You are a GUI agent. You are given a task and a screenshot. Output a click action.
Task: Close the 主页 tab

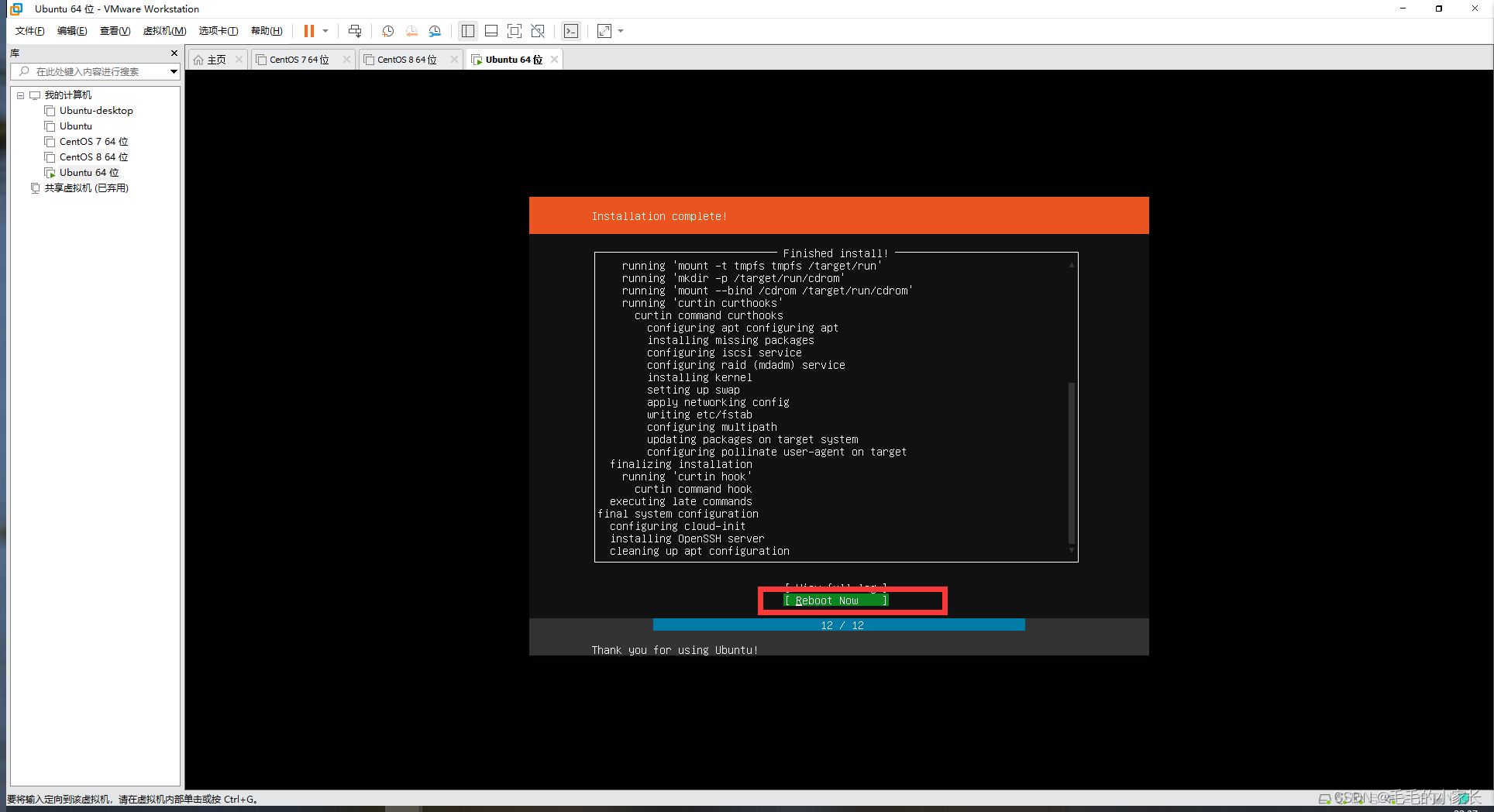coord(239,60)
